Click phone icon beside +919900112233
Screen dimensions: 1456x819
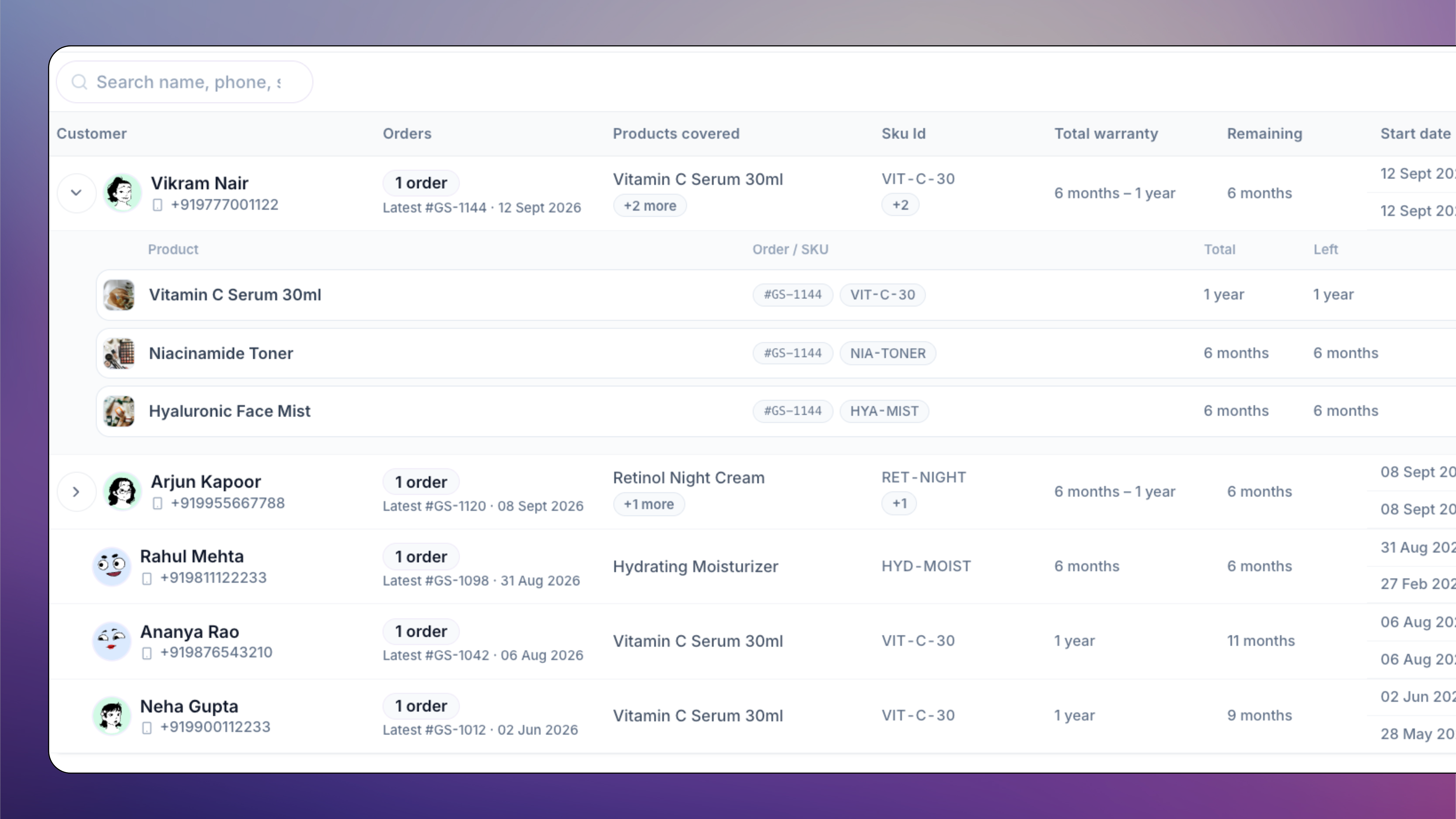click(147, 728)
